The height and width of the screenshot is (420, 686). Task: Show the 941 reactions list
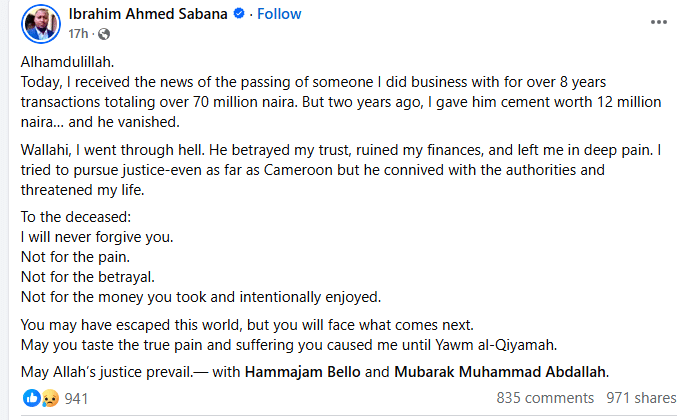78,398
